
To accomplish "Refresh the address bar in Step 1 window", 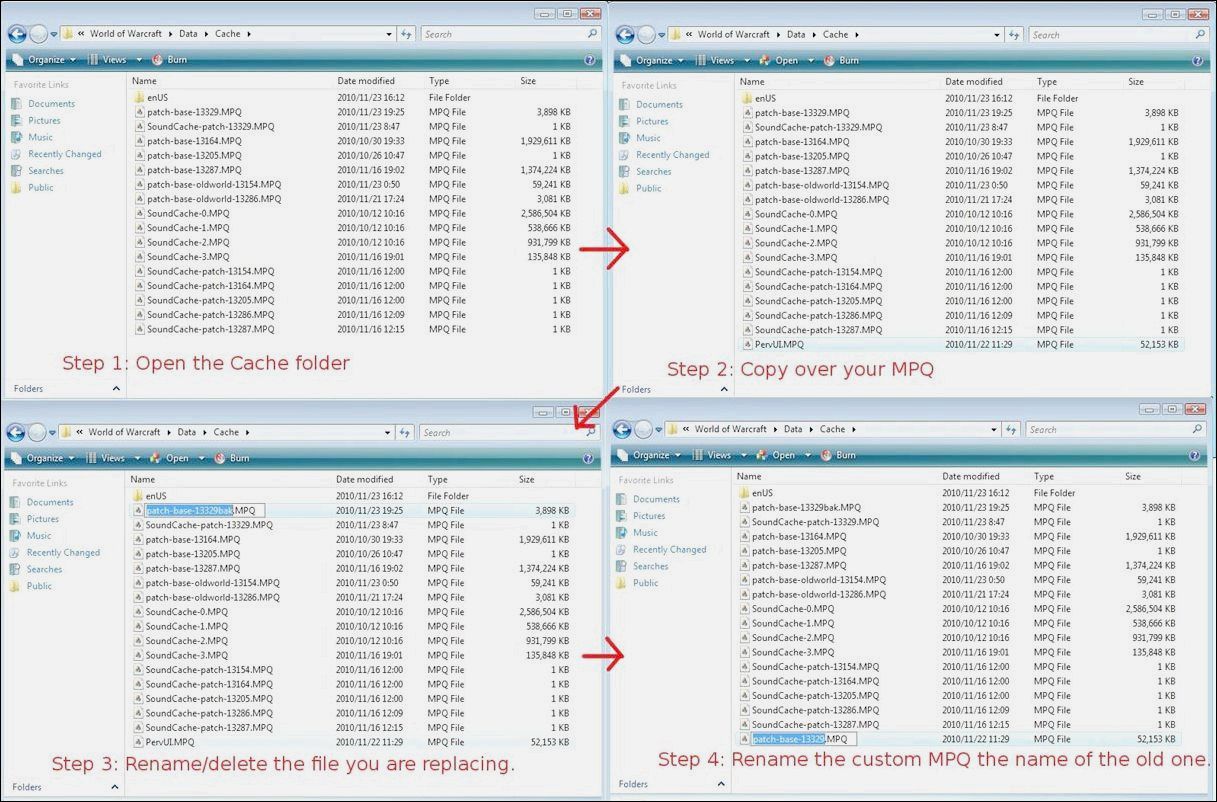I will point(406,34).
